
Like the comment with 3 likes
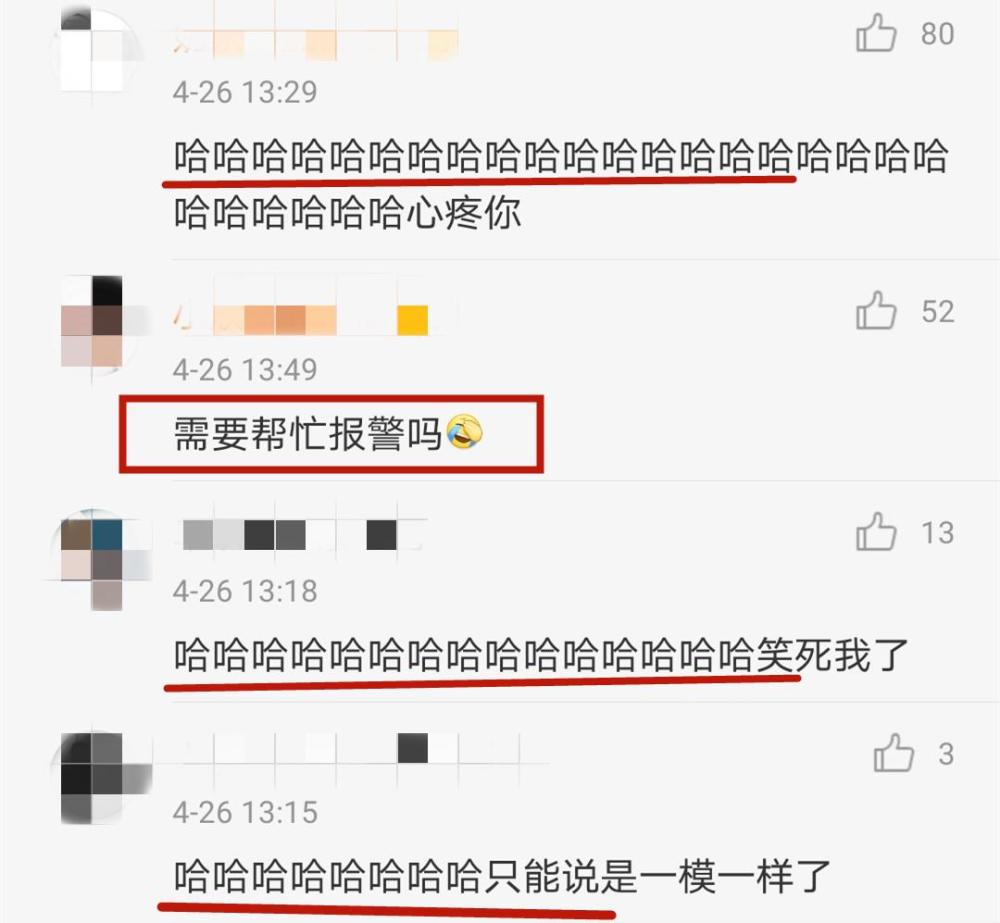tap(893, 753)
